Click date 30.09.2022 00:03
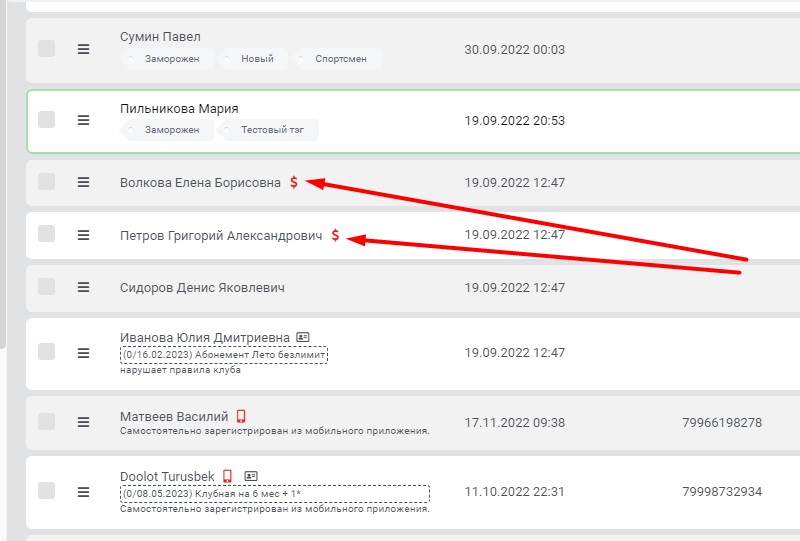Viewport: 800px width, 541px height. (x=514, y=50)
